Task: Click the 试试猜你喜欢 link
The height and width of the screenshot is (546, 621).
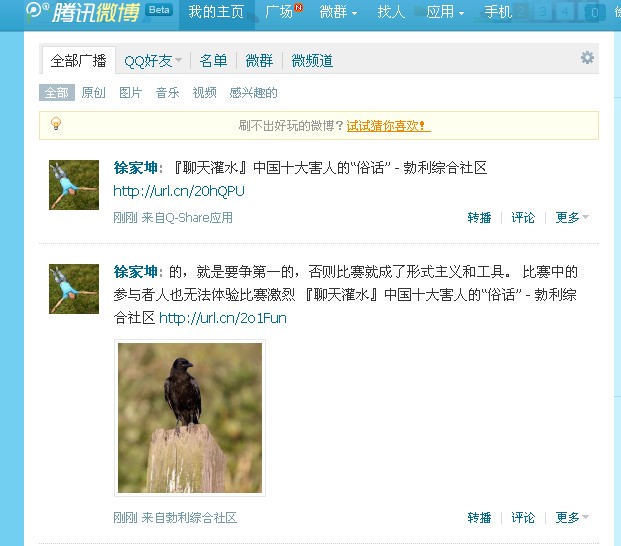Action: 386,126
